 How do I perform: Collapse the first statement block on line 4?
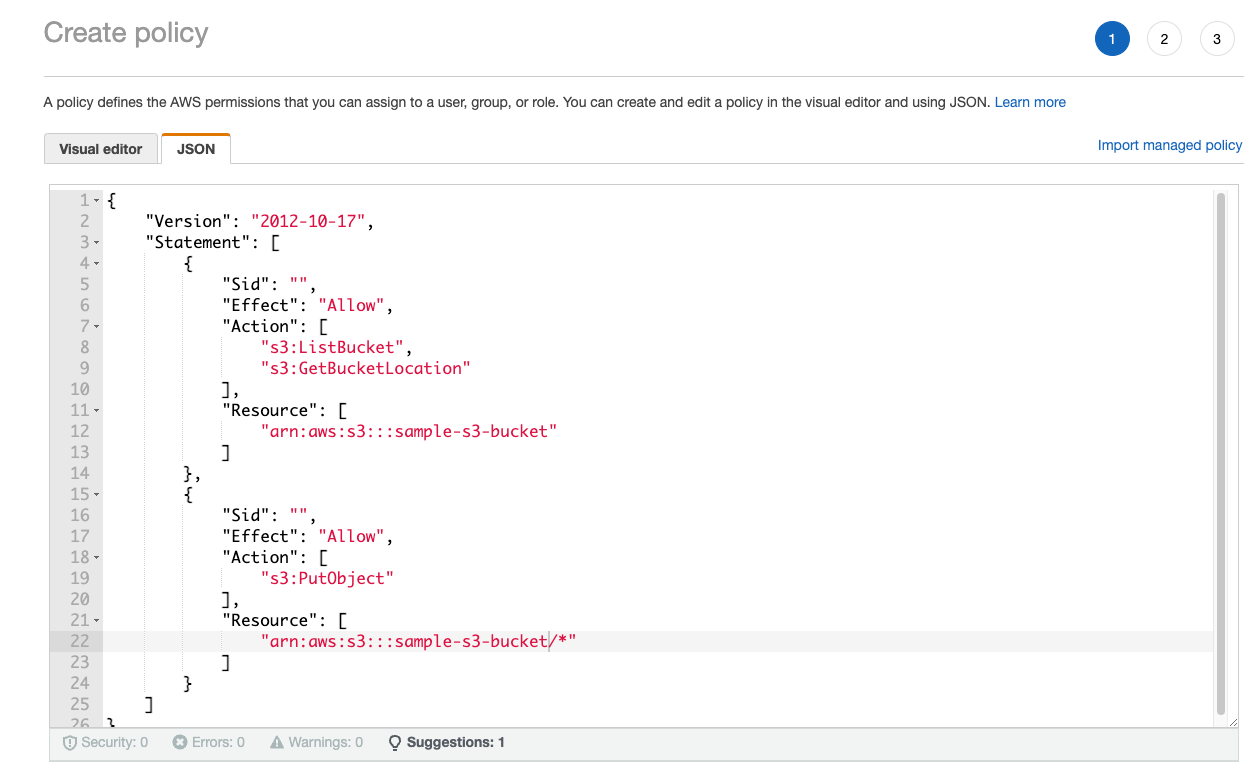96,263
